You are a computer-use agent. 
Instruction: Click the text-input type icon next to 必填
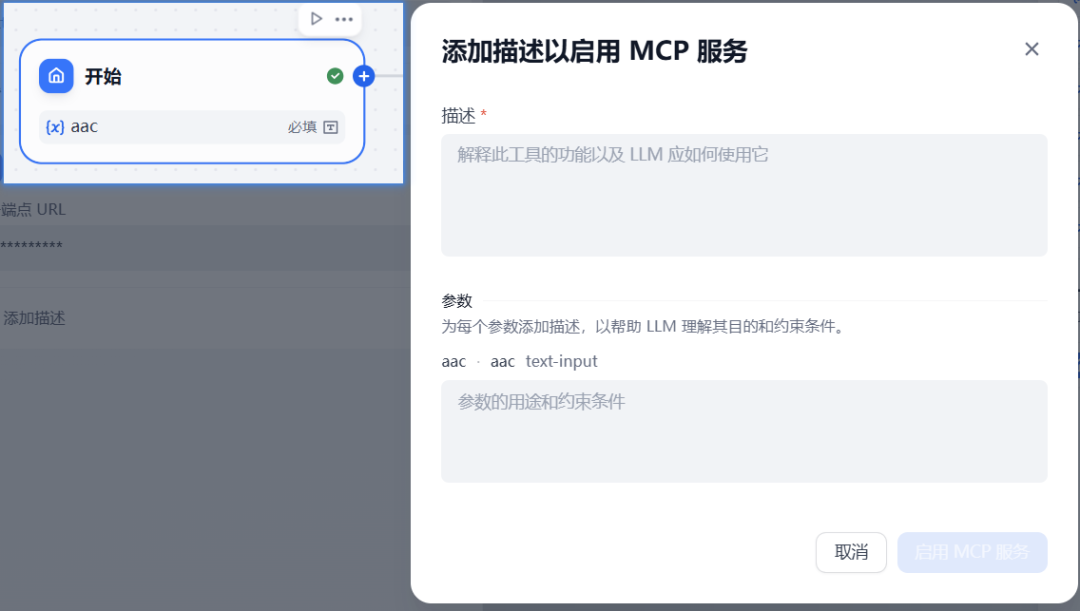coord(331,127)
